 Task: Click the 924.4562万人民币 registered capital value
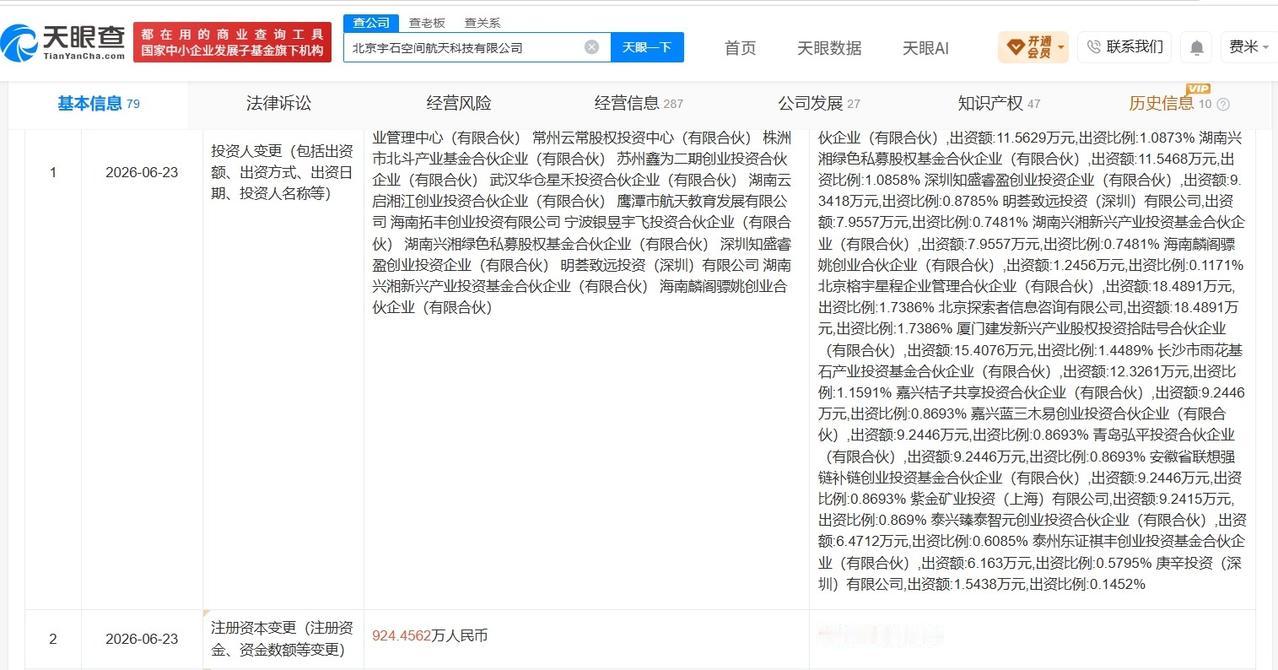pos(430,635)
